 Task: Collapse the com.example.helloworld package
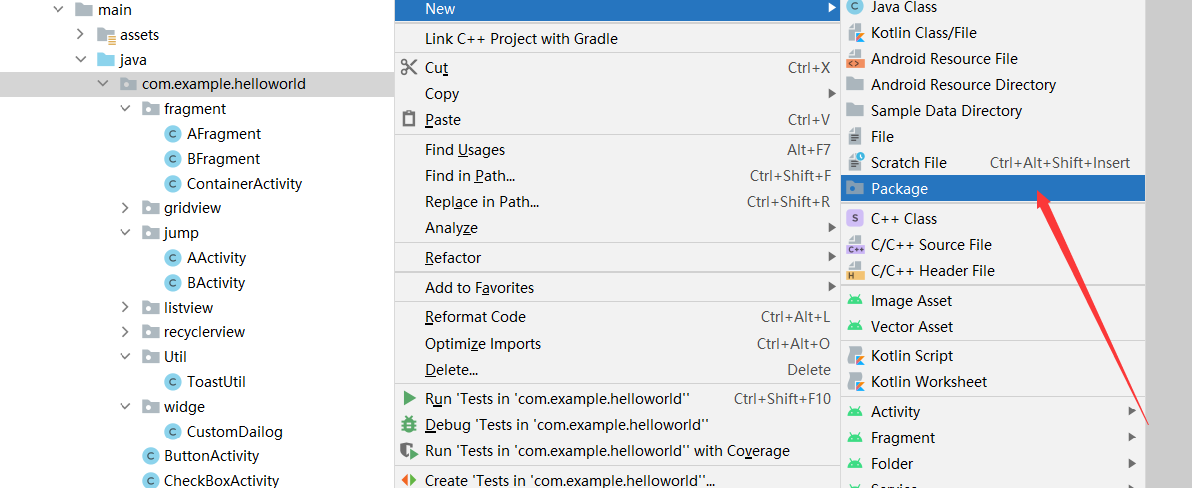(103, 84)
